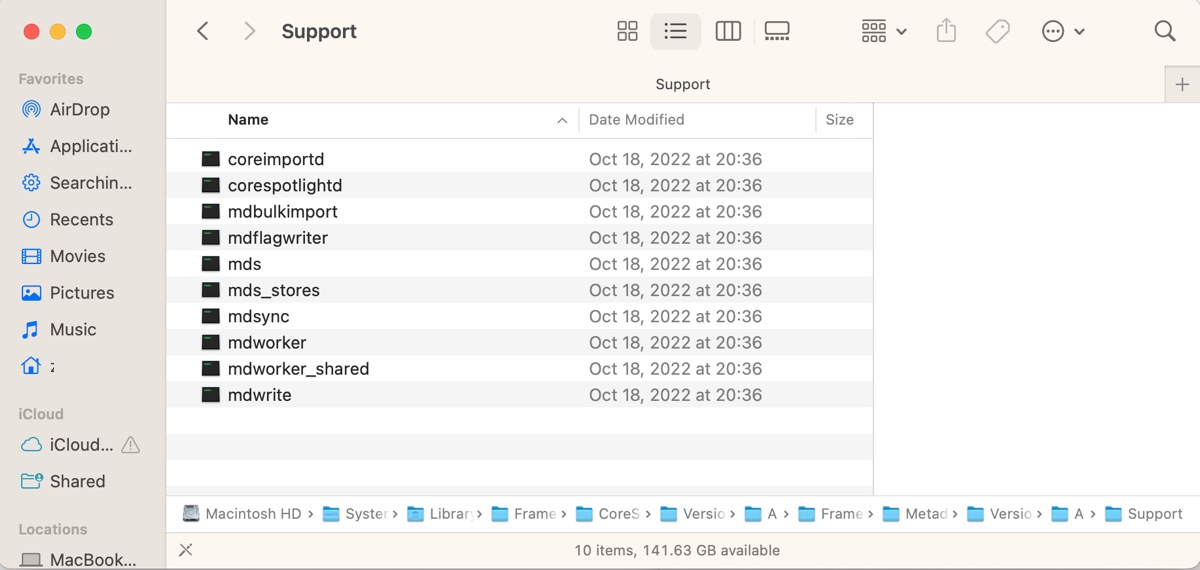Click the Metad folder in path bar

pos(916,514)
